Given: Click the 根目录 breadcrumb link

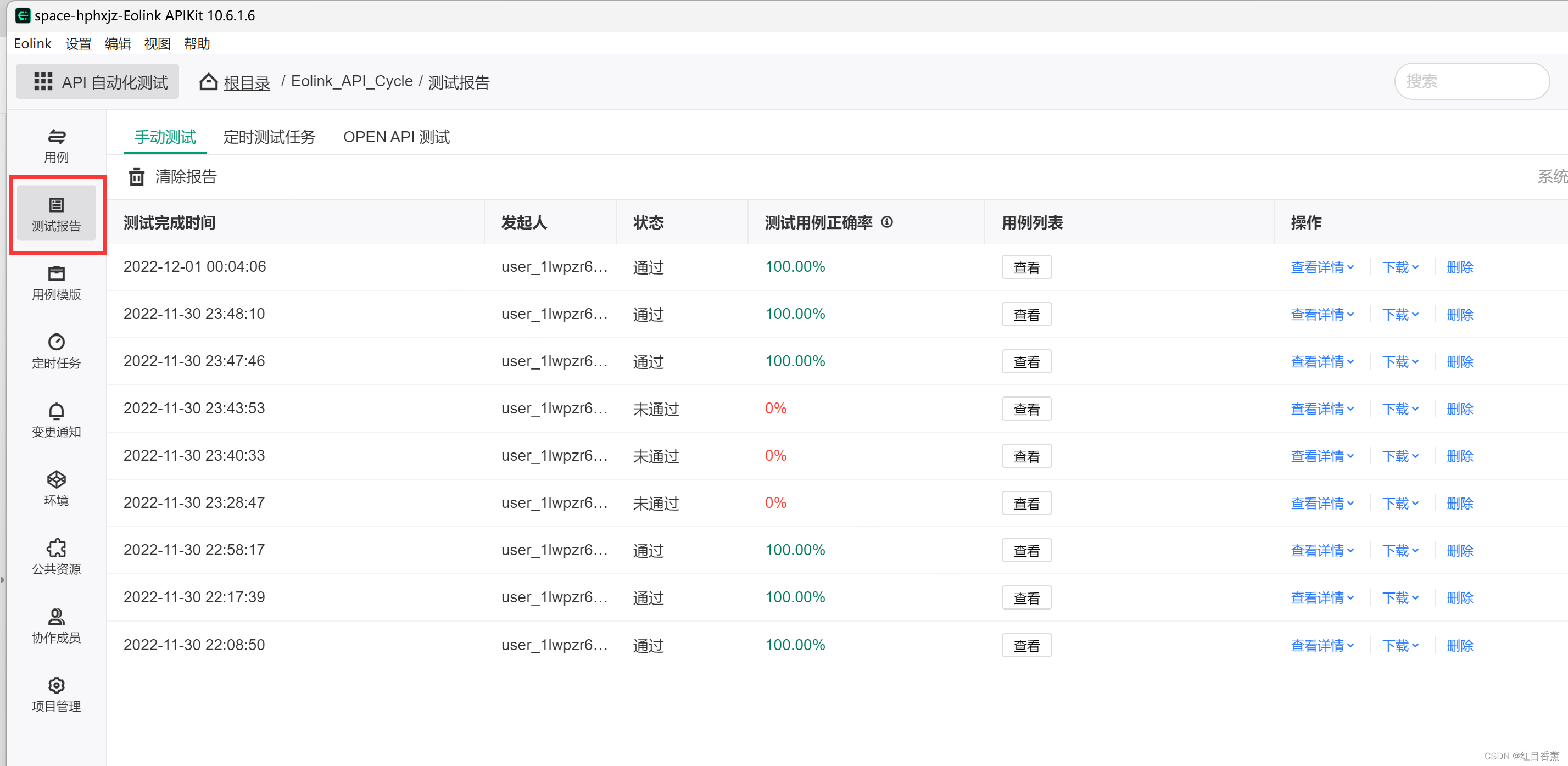Looking at the screenshot, I should point(247,82).
